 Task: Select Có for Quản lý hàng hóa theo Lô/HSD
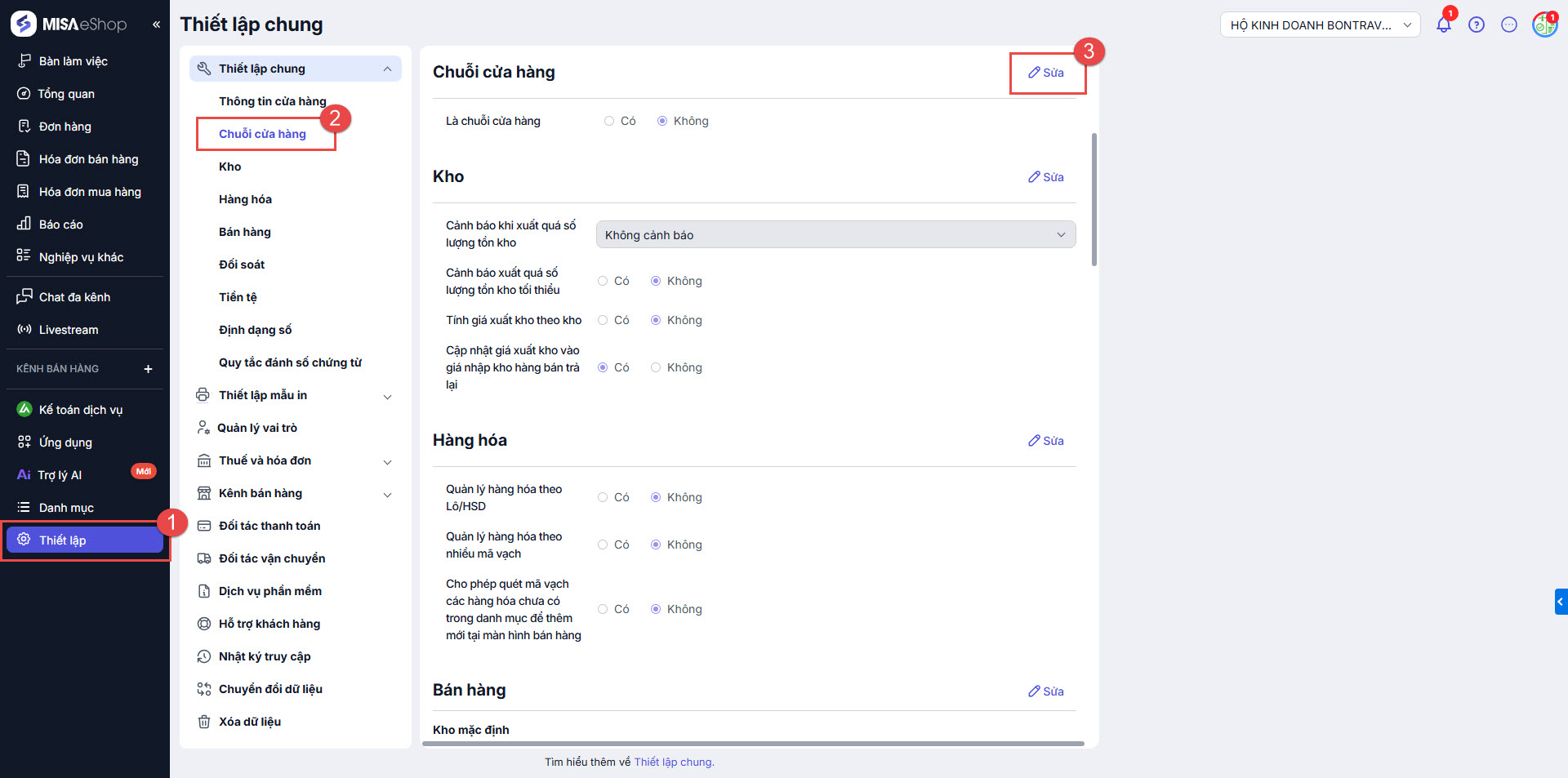[x=603, y=497]
